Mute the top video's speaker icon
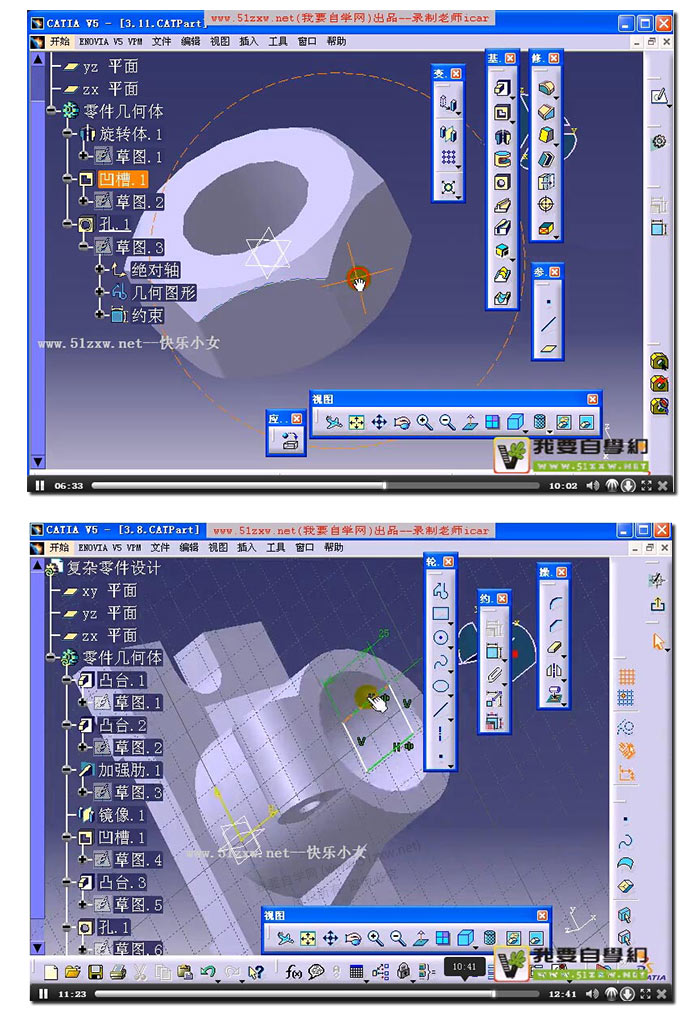The height and width of the screenshot is (1018, 700). coord(592,486)
